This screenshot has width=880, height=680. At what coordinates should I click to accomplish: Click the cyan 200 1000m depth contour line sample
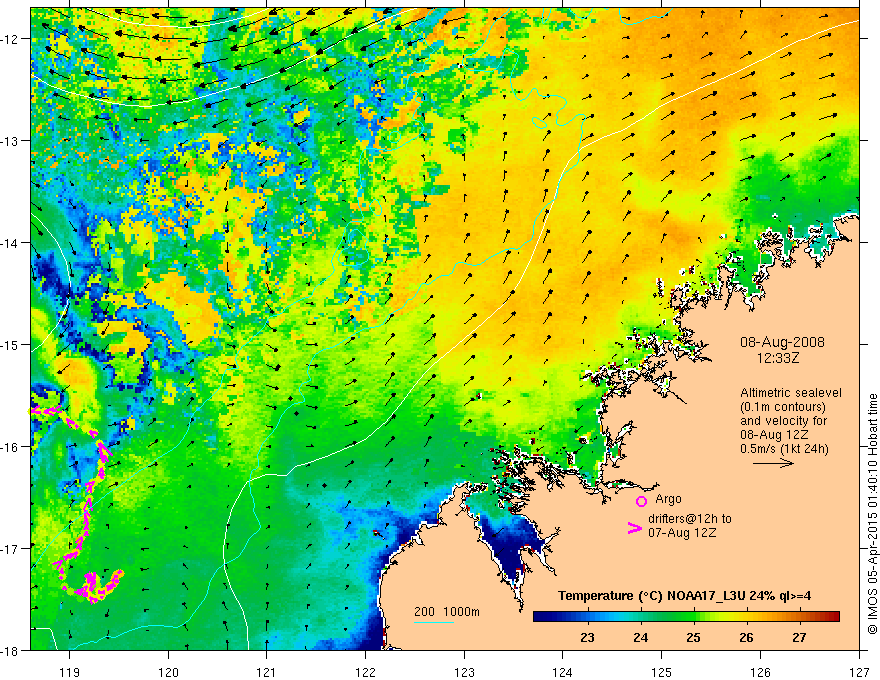point(434,622)
